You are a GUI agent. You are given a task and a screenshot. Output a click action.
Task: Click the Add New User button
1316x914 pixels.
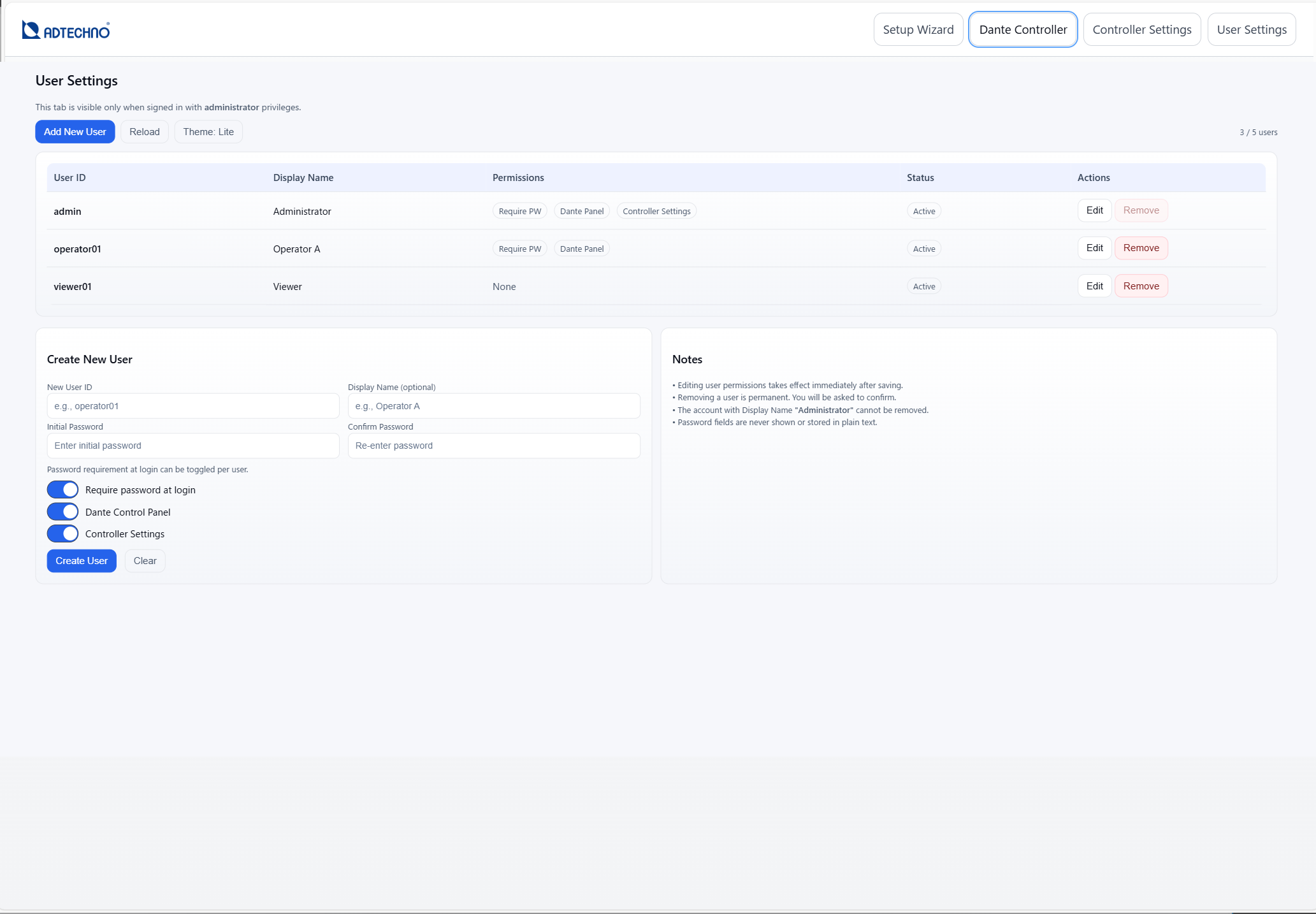pyautogui.click(x=75, y=132)
